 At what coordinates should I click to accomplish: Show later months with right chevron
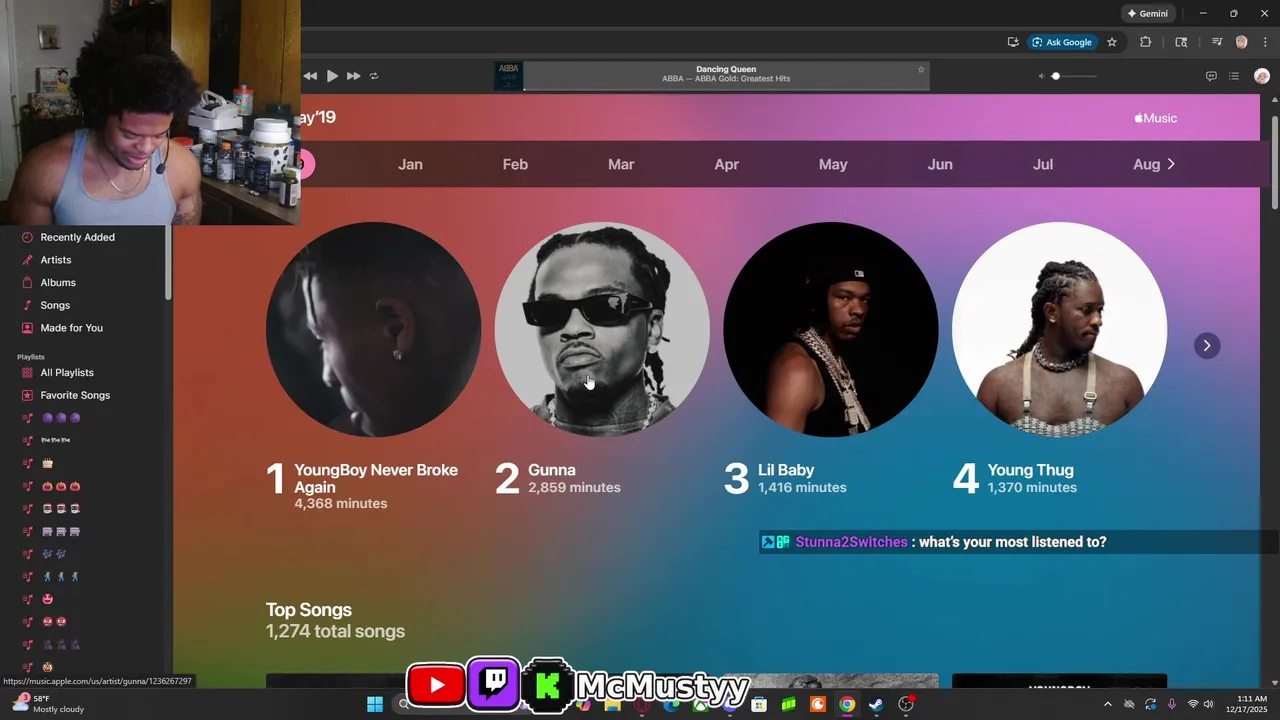(x=1171, y=164)
